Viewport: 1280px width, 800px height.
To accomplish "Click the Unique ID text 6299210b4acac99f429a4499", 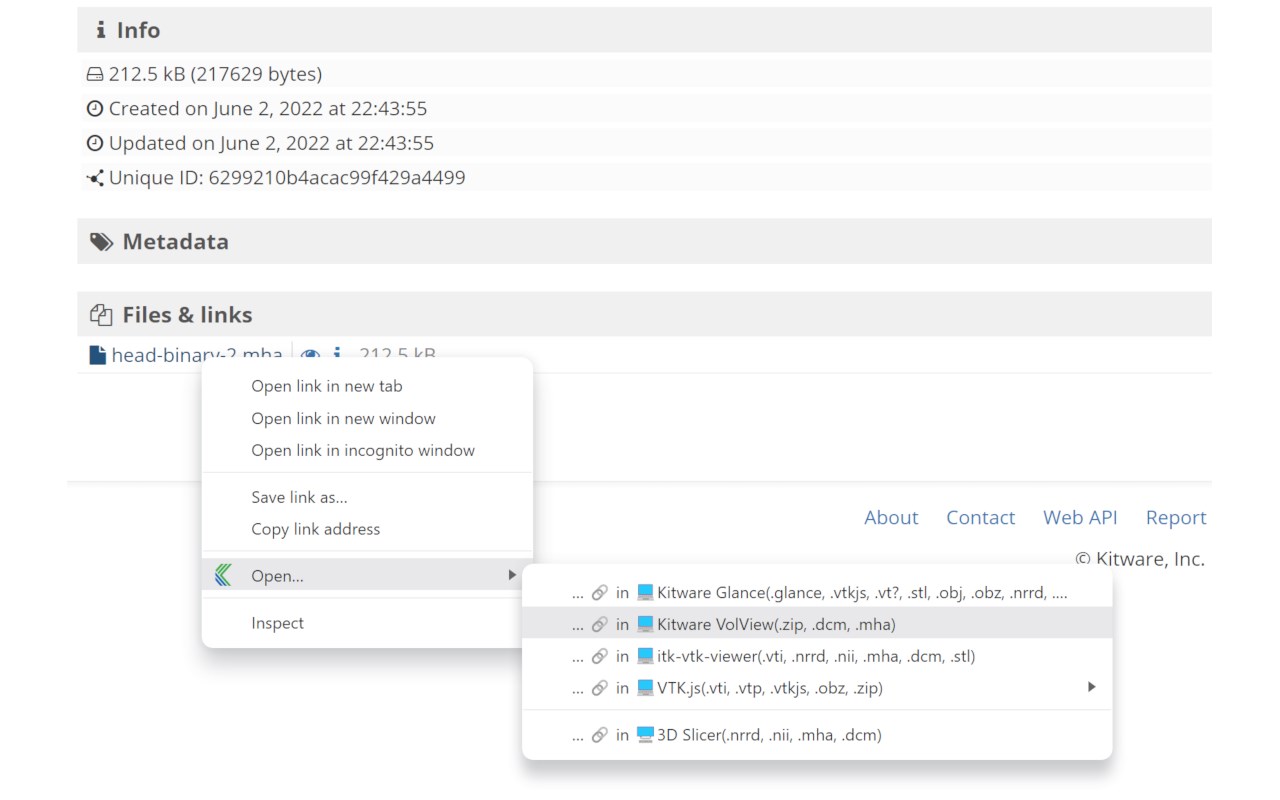I will (x=337, y=178).
